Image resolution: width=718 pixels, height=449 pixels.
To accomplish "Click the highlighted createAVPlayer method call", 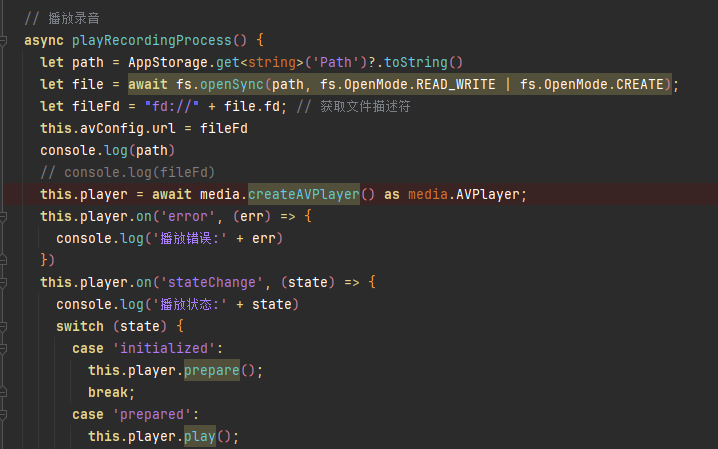I will tap(303, 194).
